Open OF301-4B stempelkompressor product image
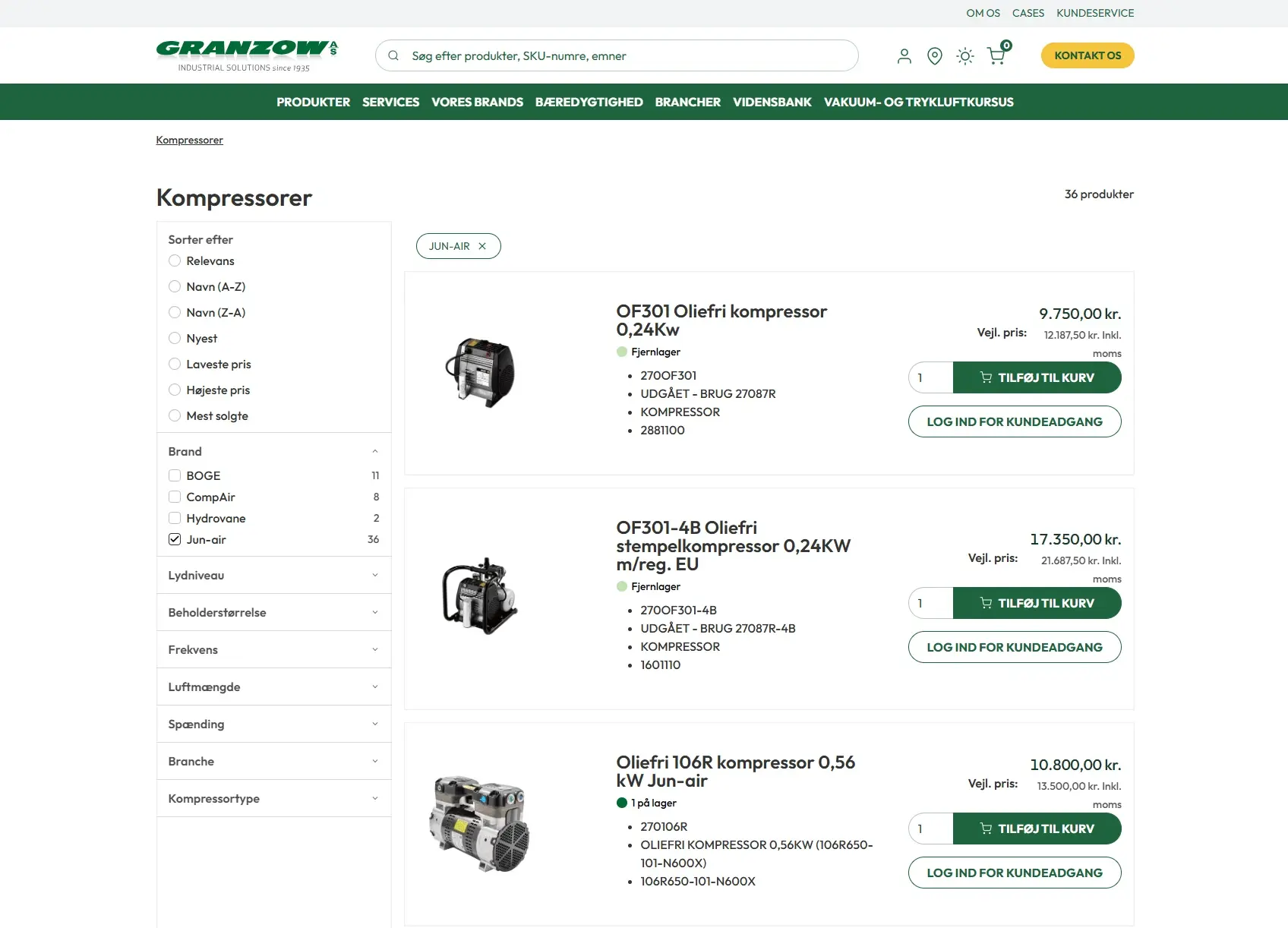 (480, 596)
